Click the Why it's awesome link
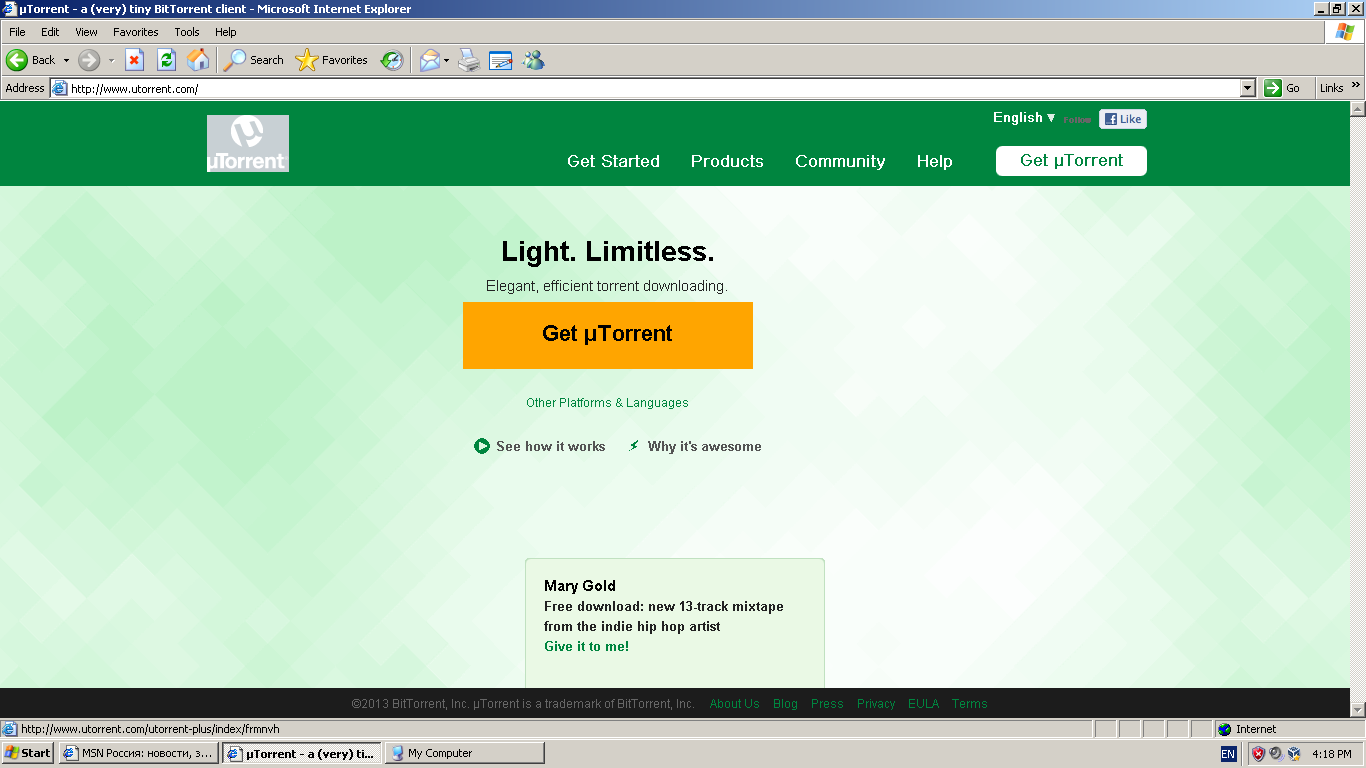 tap(704, 446)
